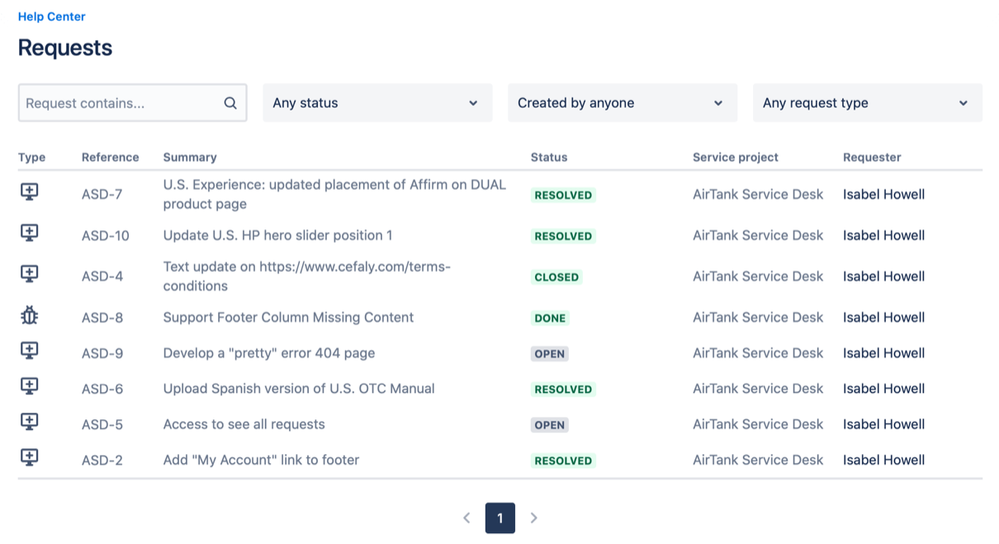
Task: Click the request type icon for ASD-7
Action: (x=29, y=191)
